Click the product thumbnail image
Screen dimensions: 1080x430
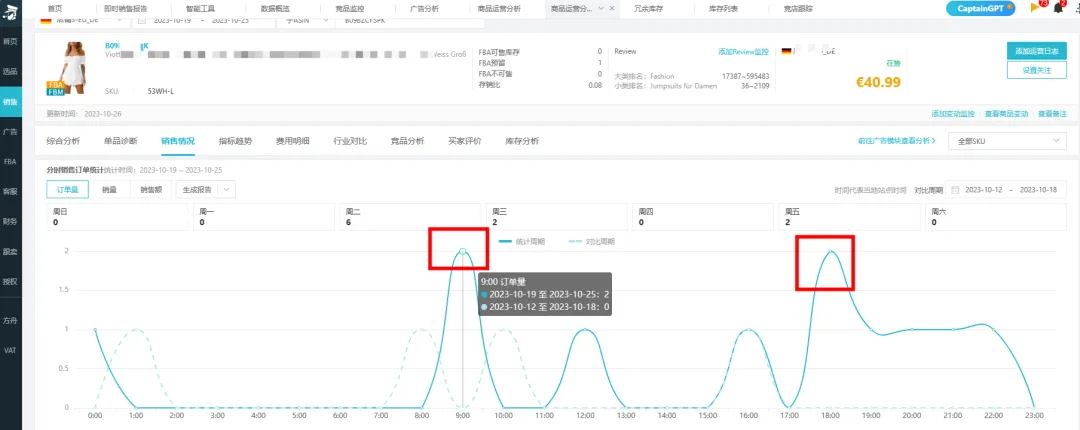coord(74,68)
